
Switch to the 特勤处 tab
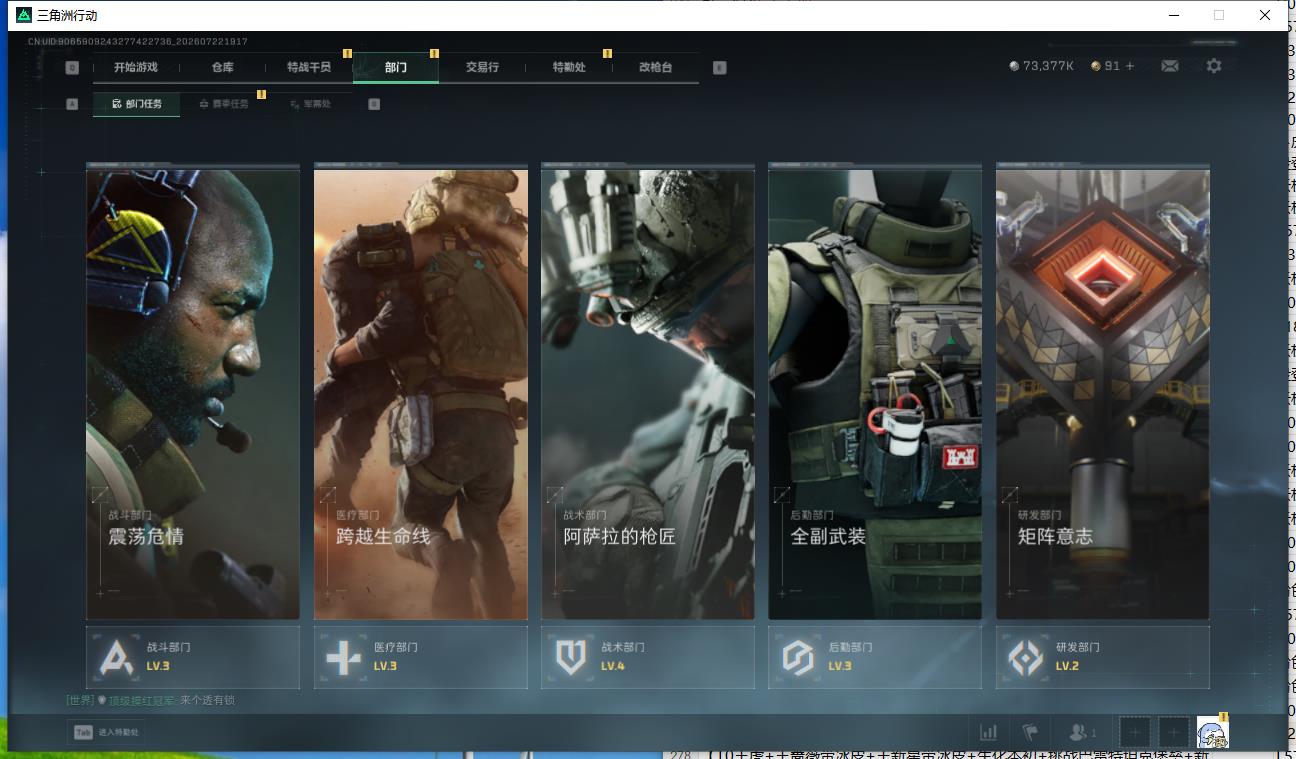click(569, 67)
